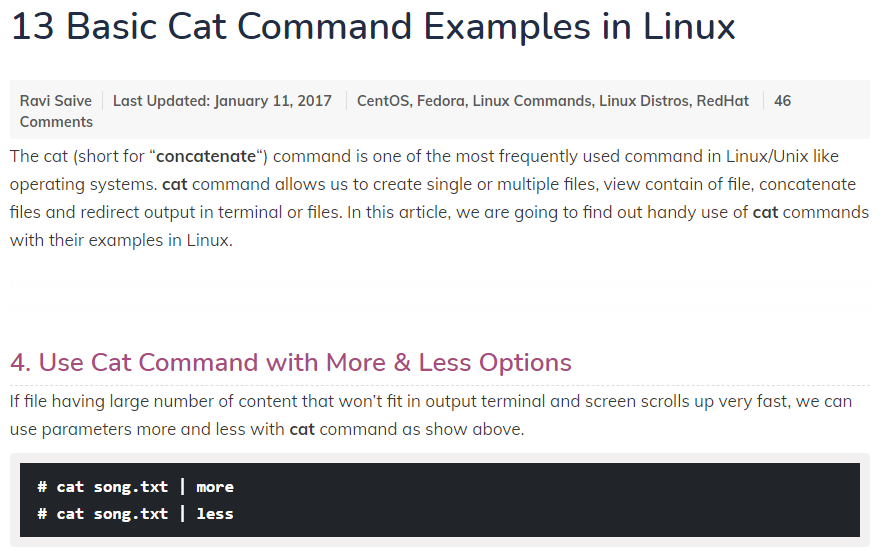
Task: Click bold cat before 'commands with their examples'
Action: point(765,212)
